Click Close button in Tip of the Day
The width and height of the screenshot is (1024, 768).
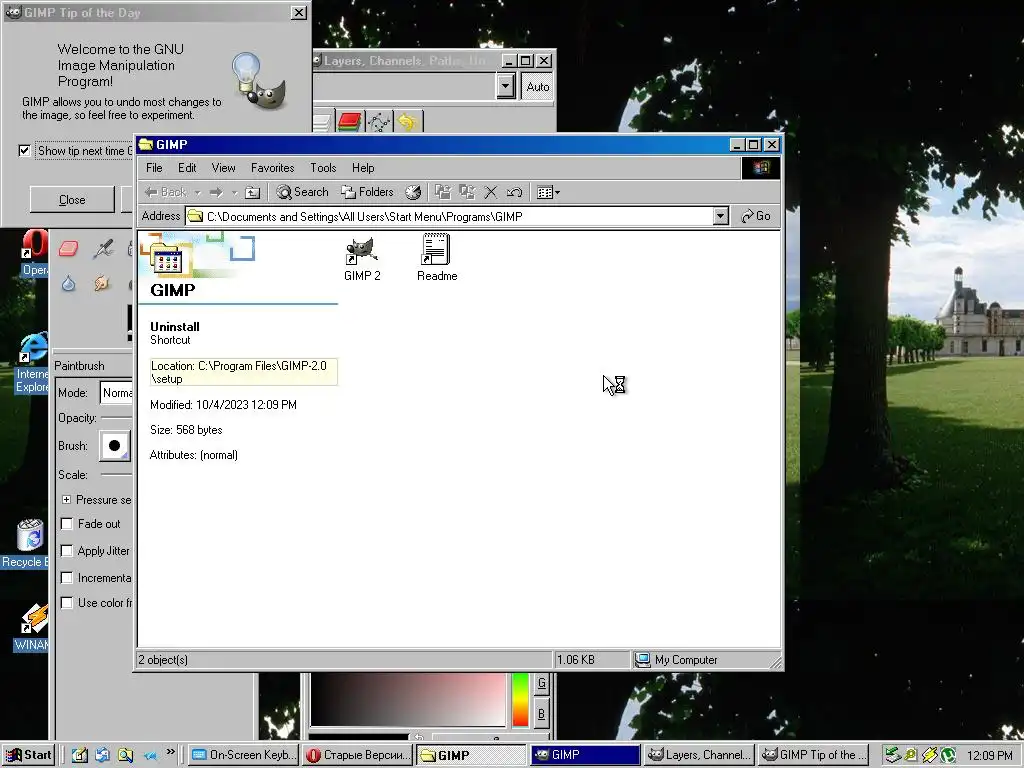(x=72, y=200)
